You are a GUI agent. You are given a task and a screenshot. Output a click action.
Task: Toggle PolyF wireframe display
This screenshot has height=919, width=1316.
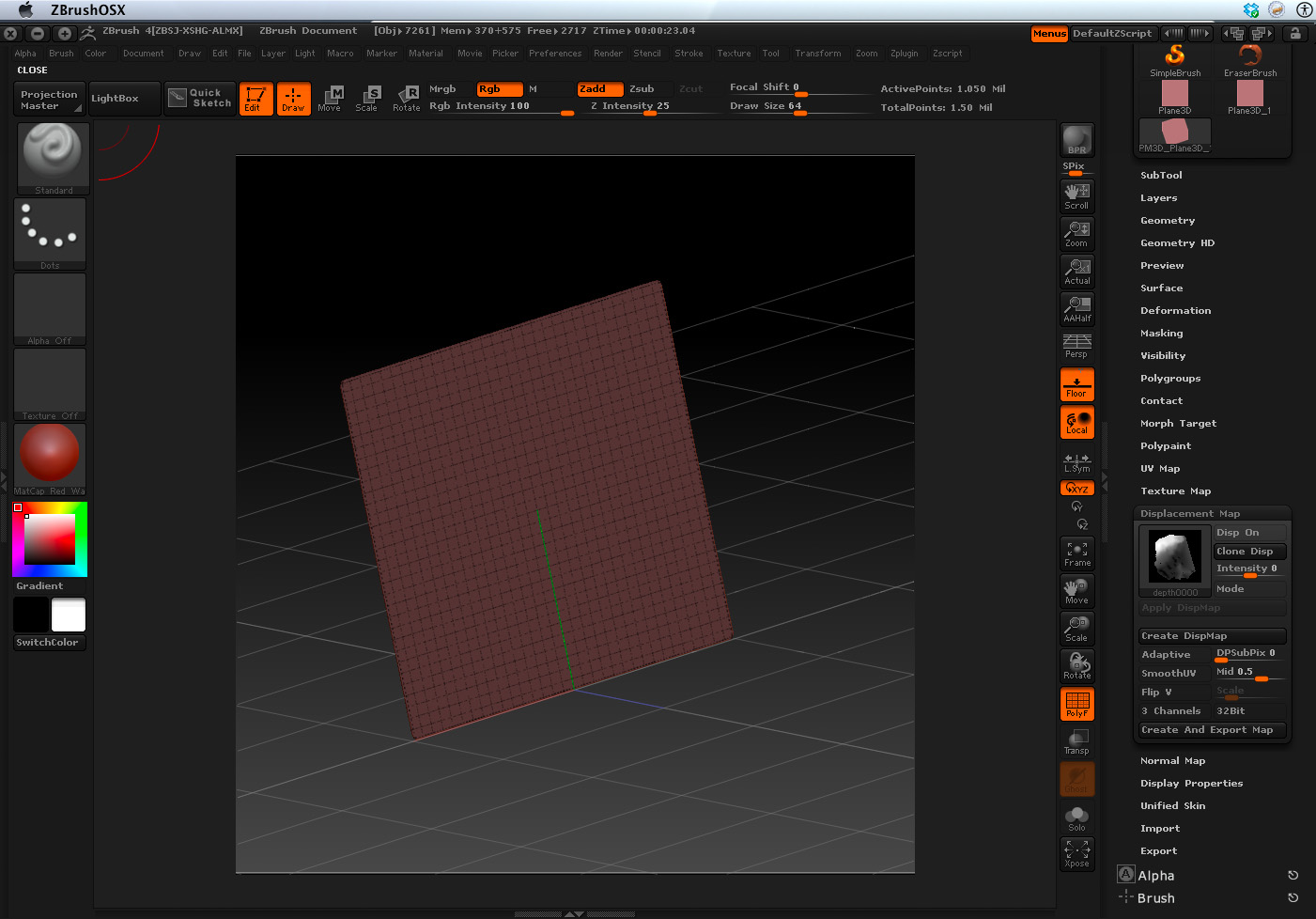pos(1076,704)
